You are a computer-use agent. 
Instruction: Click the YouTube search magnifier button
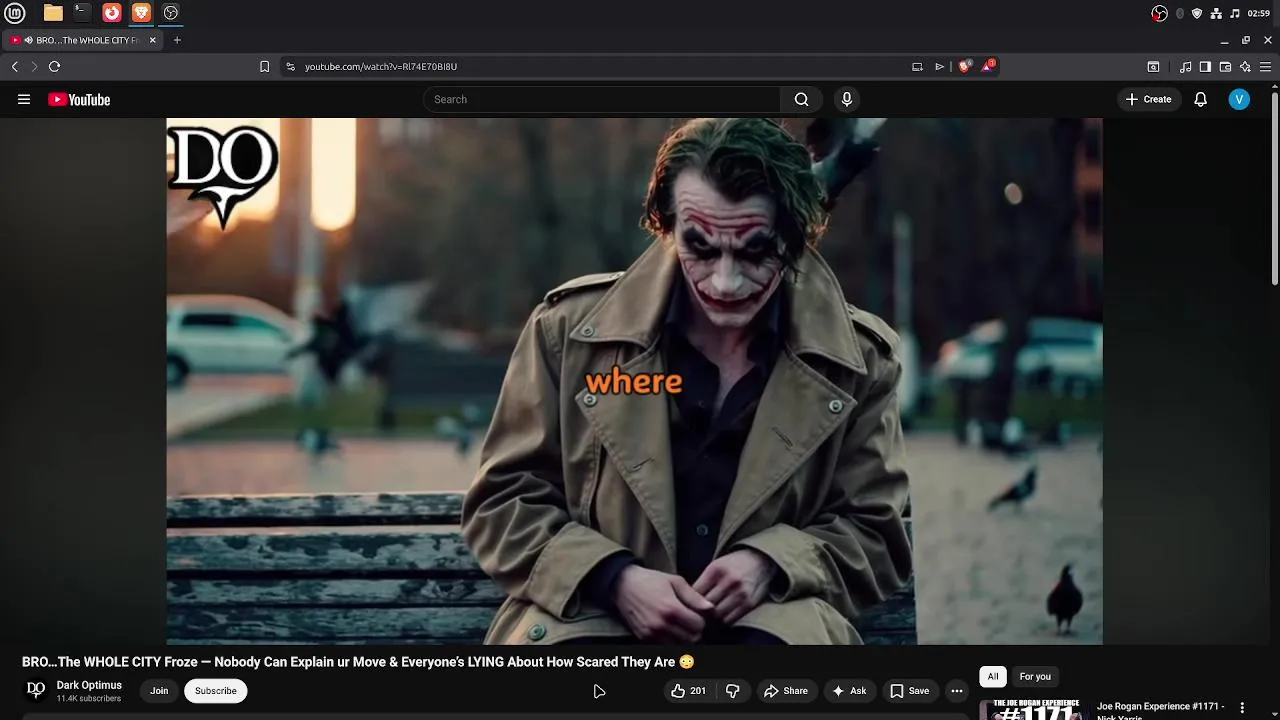click(801, 99)
